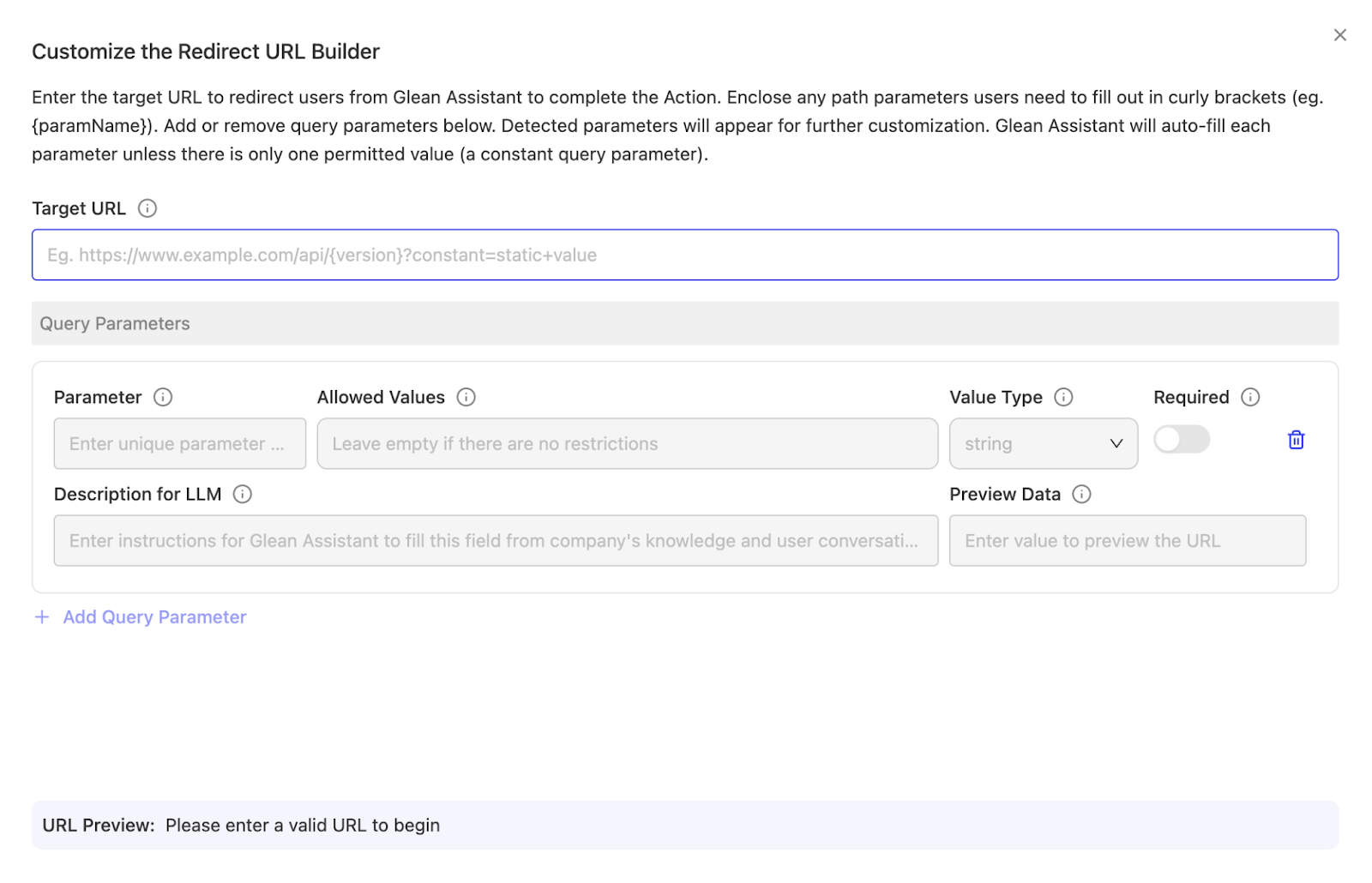Click the Allowed Values restrictions field
The height and width of the screenshot is (883, 1372).
tap(628, 443)
